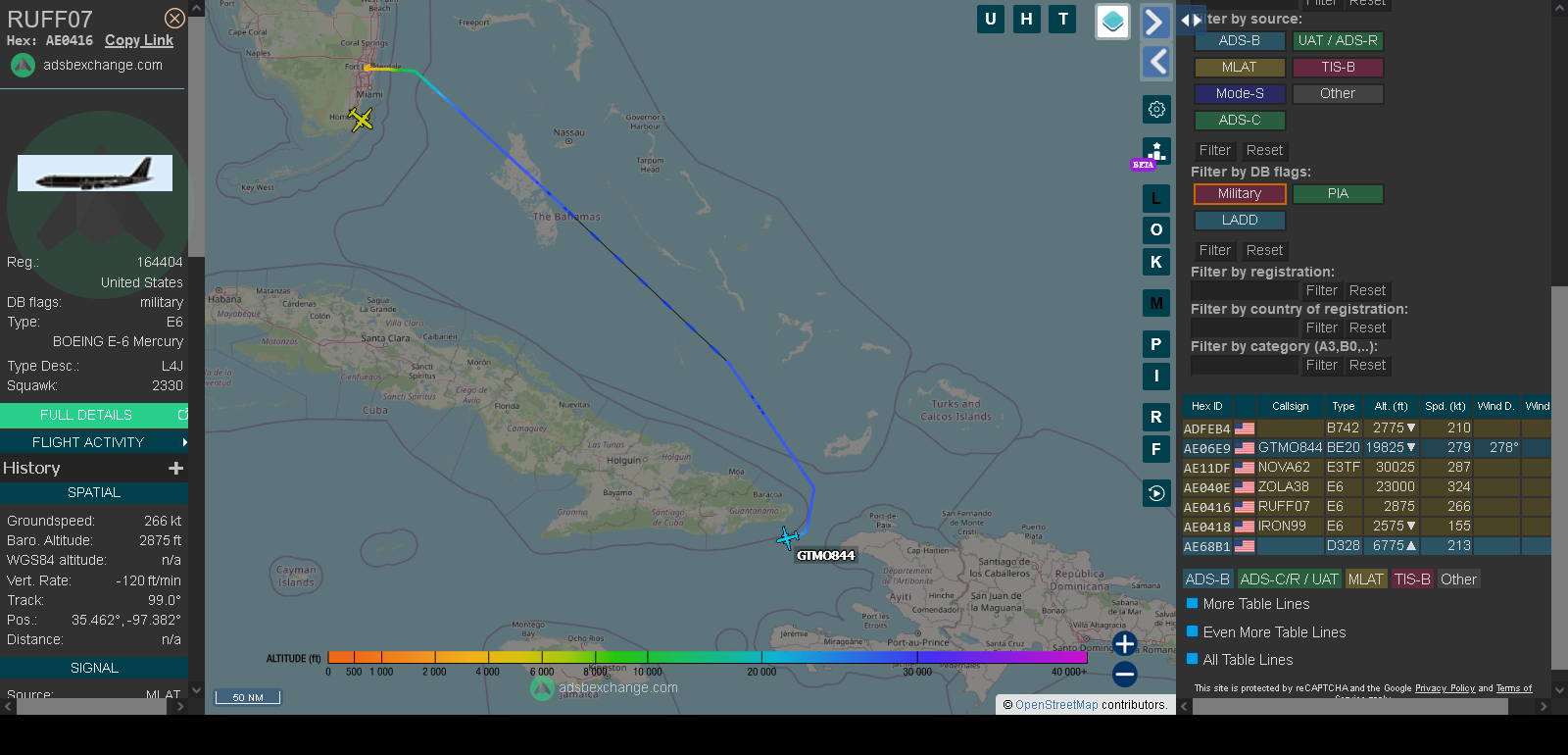Image resolution: width=1568 pixels, height=755 pixels.
Task: Click the left-arrow sidebar collapse button
Action: [1155, 62]
